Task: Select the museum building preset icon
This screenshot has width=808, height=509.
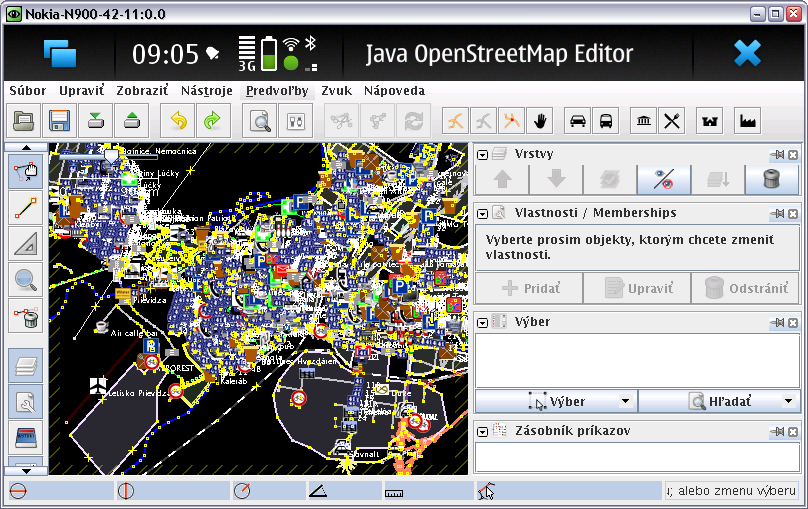Action: coord(644,121)
